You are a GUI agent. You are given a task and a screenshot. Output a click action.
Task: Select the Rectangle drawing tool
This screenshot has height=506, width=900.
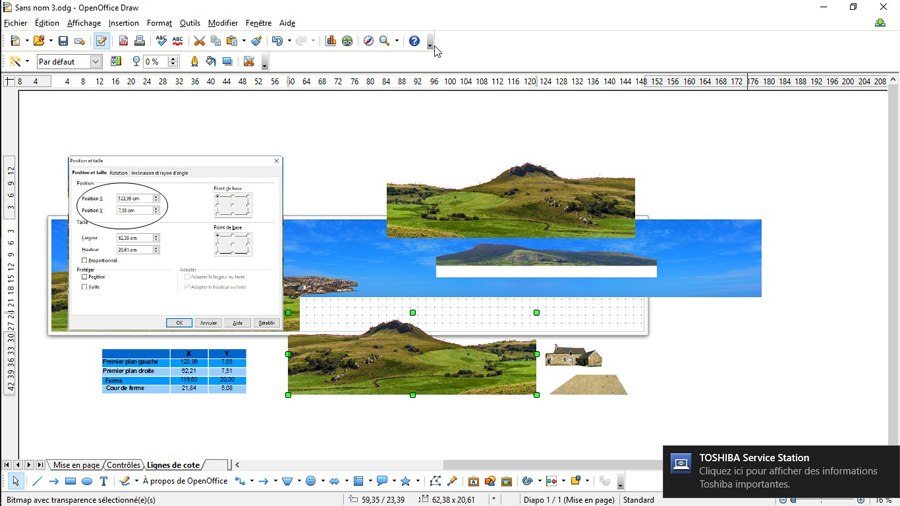[x=70, y=481]
